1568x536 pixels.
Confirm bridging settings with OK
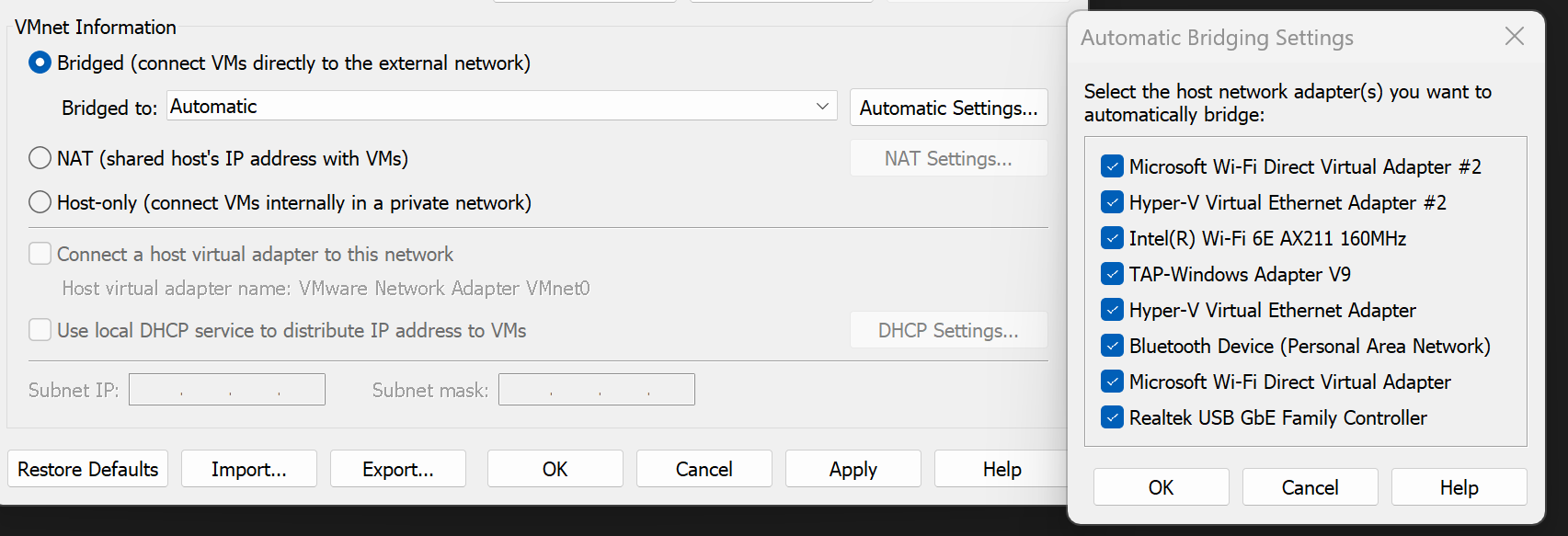(1161, 487)
